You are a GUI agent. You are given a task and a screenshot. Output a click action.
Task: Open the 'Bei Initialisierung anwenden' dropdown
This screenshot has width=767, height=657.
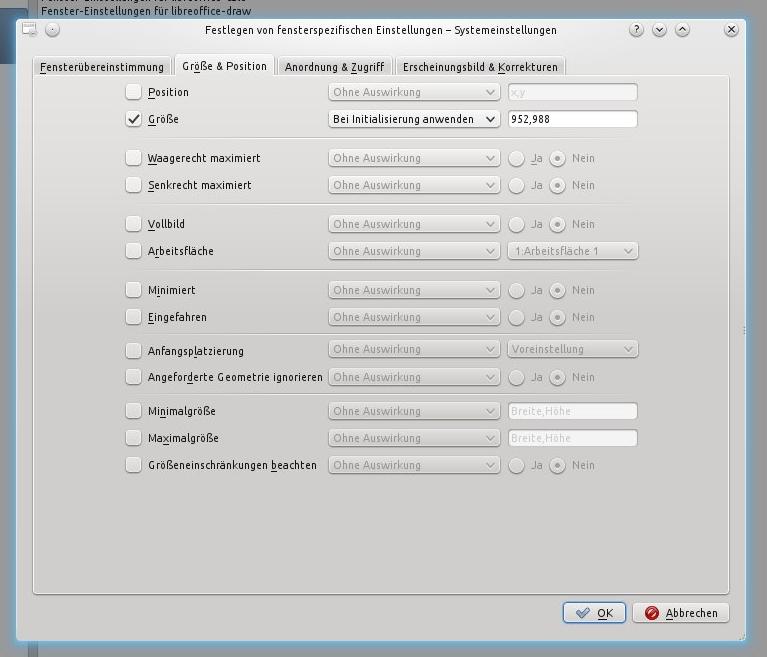click(414, 119)
